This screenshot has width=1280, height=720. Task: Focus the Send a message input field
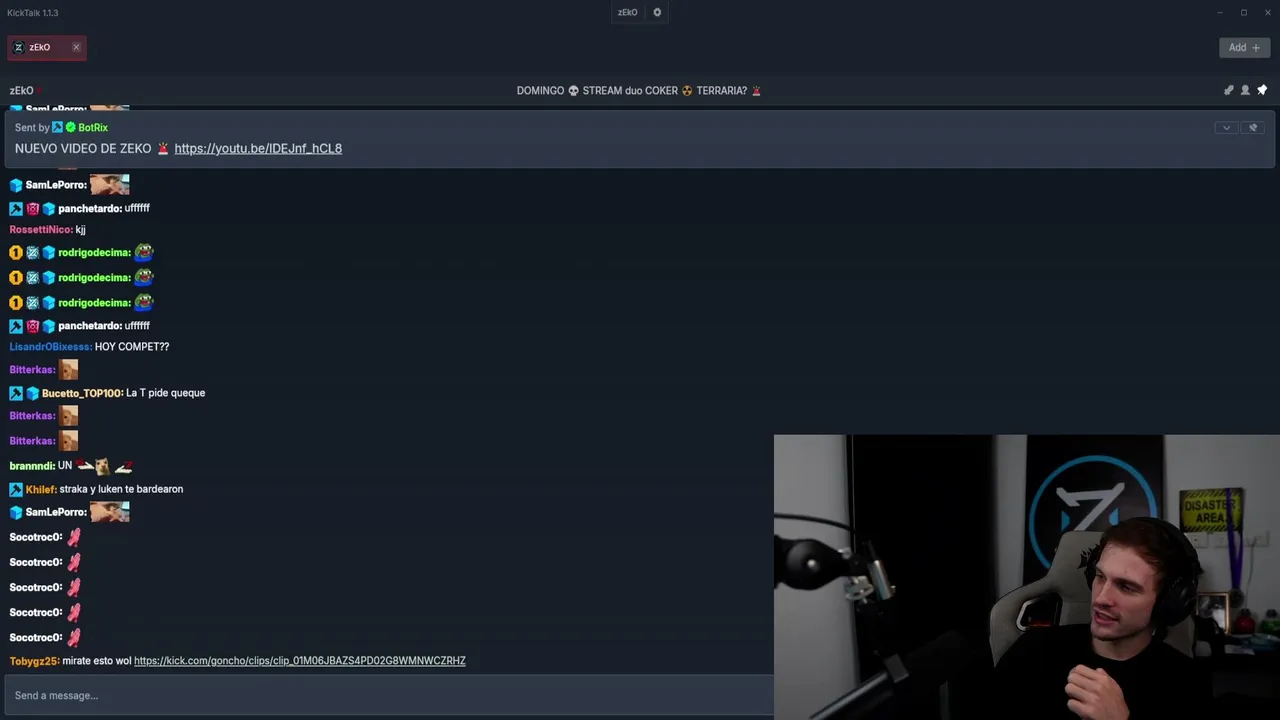pyautogui.click(x=388, y=695)
